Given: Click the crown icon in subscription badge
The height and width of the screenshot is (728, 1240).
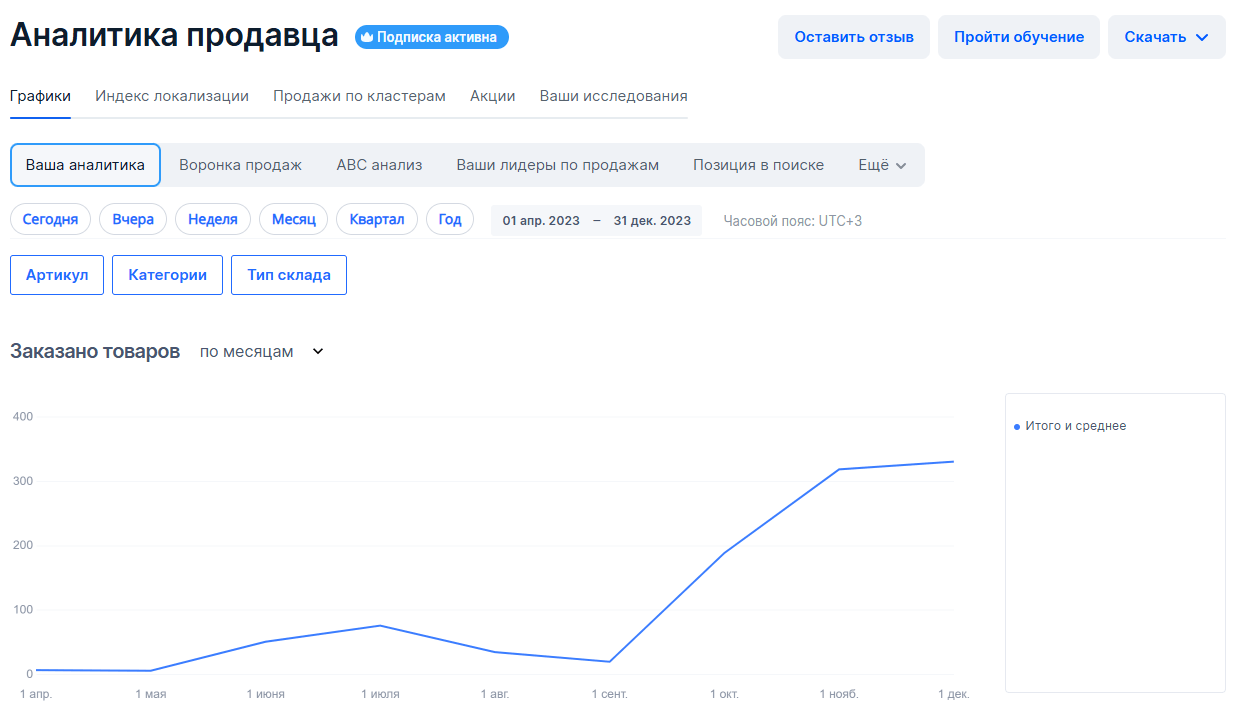Looking at the screenshot, I should (x=367, y=38).
